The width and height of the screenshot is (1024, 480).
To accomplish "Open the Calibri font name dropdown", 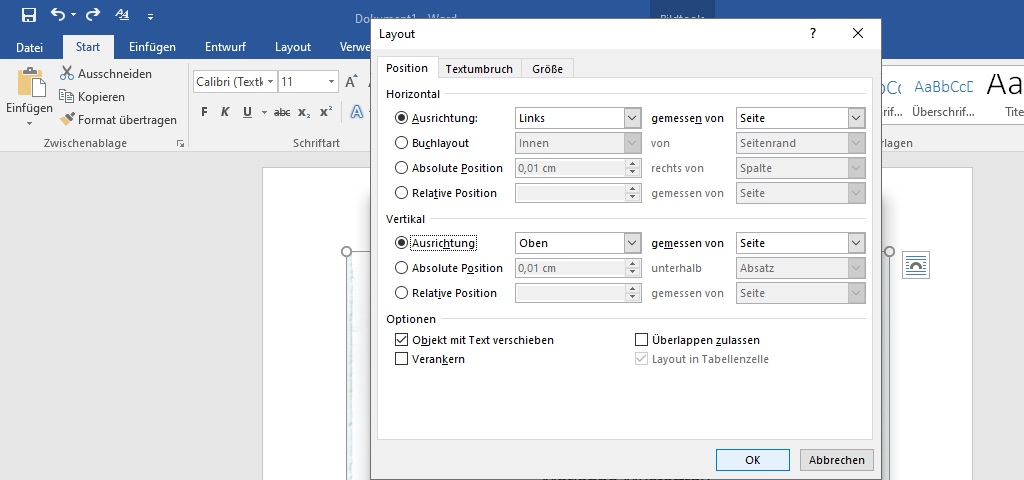I will [270, 82].
